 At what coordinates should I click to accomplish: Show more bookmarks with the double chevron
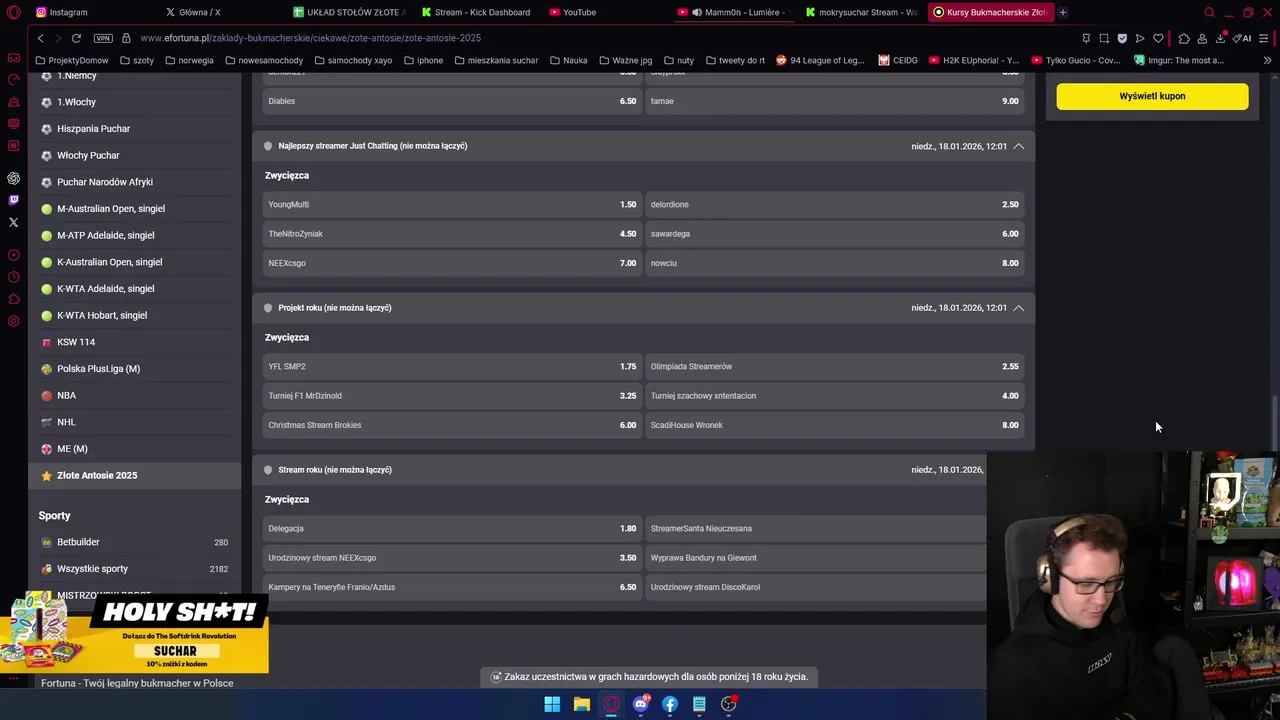(x=1267, y=60)
